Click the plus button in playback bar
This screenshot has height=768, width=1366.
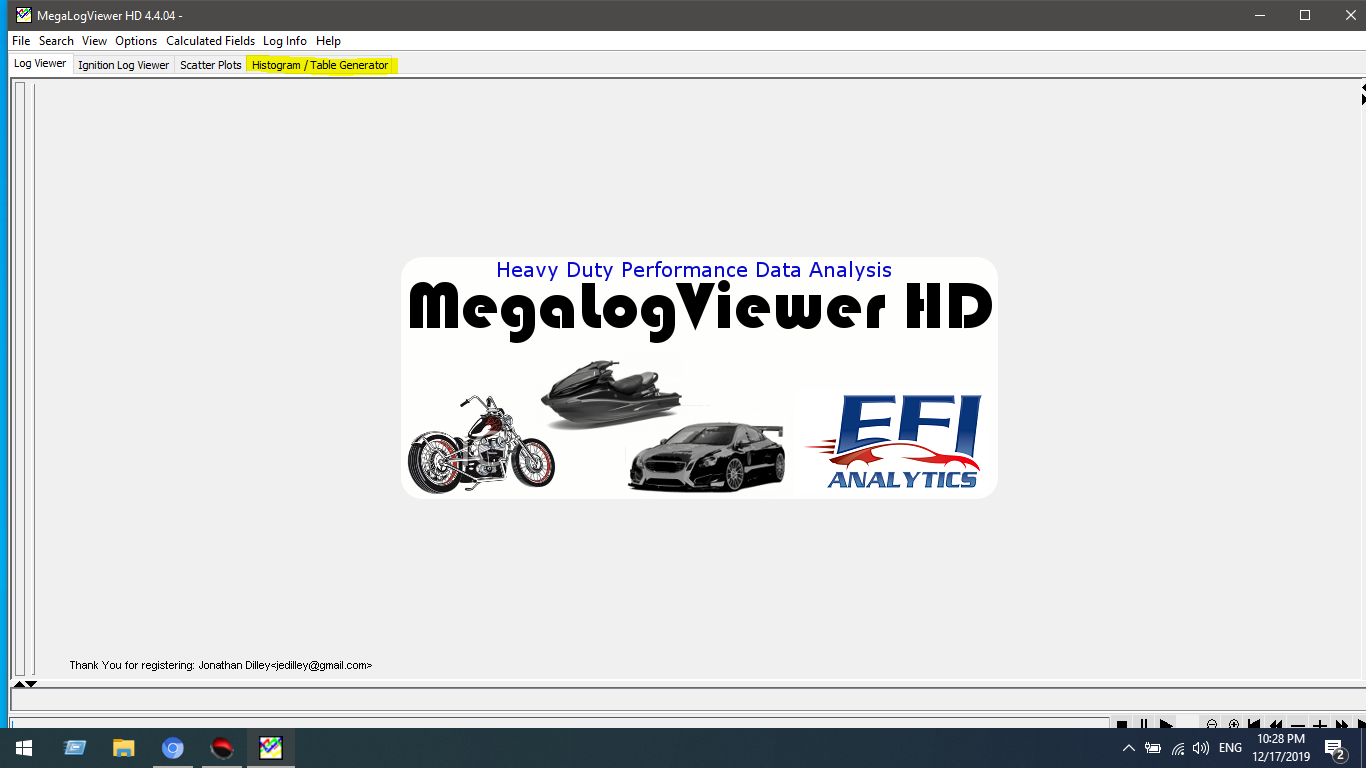click(1320, 724)
